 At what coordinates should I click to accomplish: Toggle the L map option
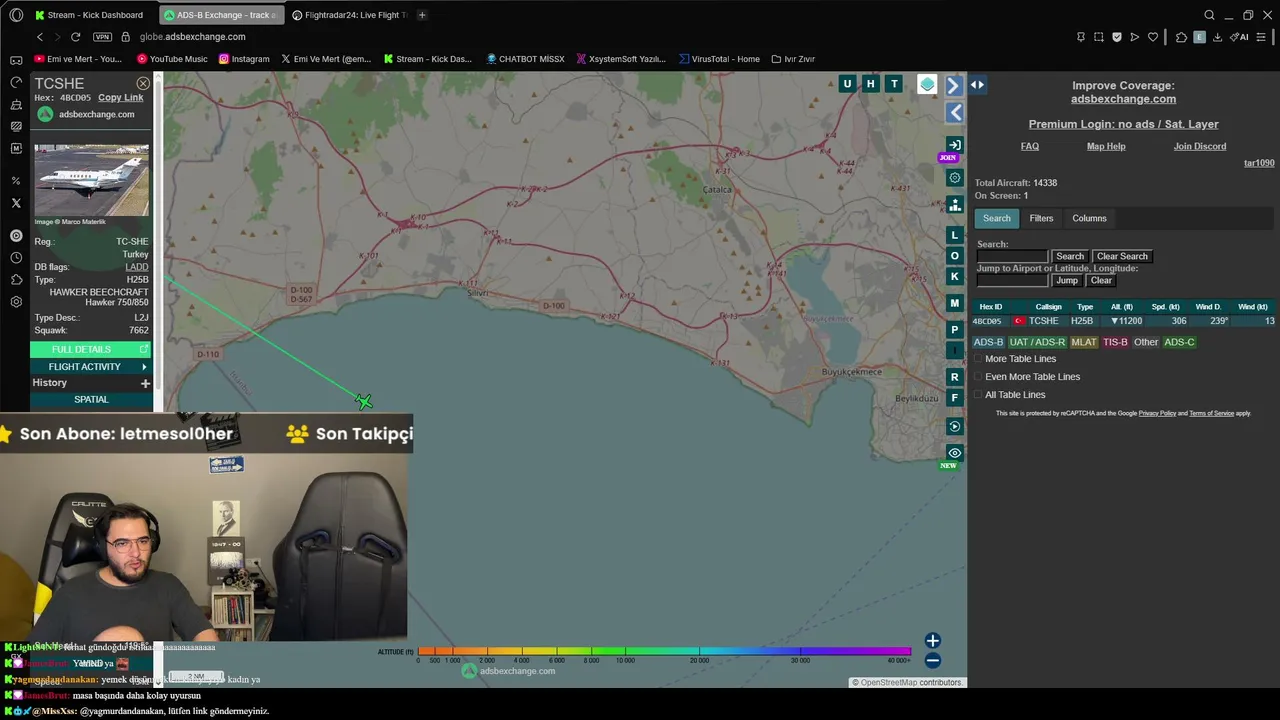coord(954,235)
